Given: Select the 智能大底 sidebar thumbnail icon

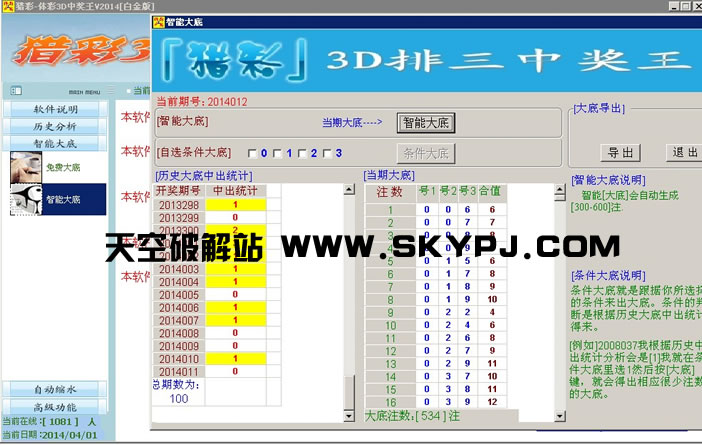Looking at the screenshot, I should point(24,200).
